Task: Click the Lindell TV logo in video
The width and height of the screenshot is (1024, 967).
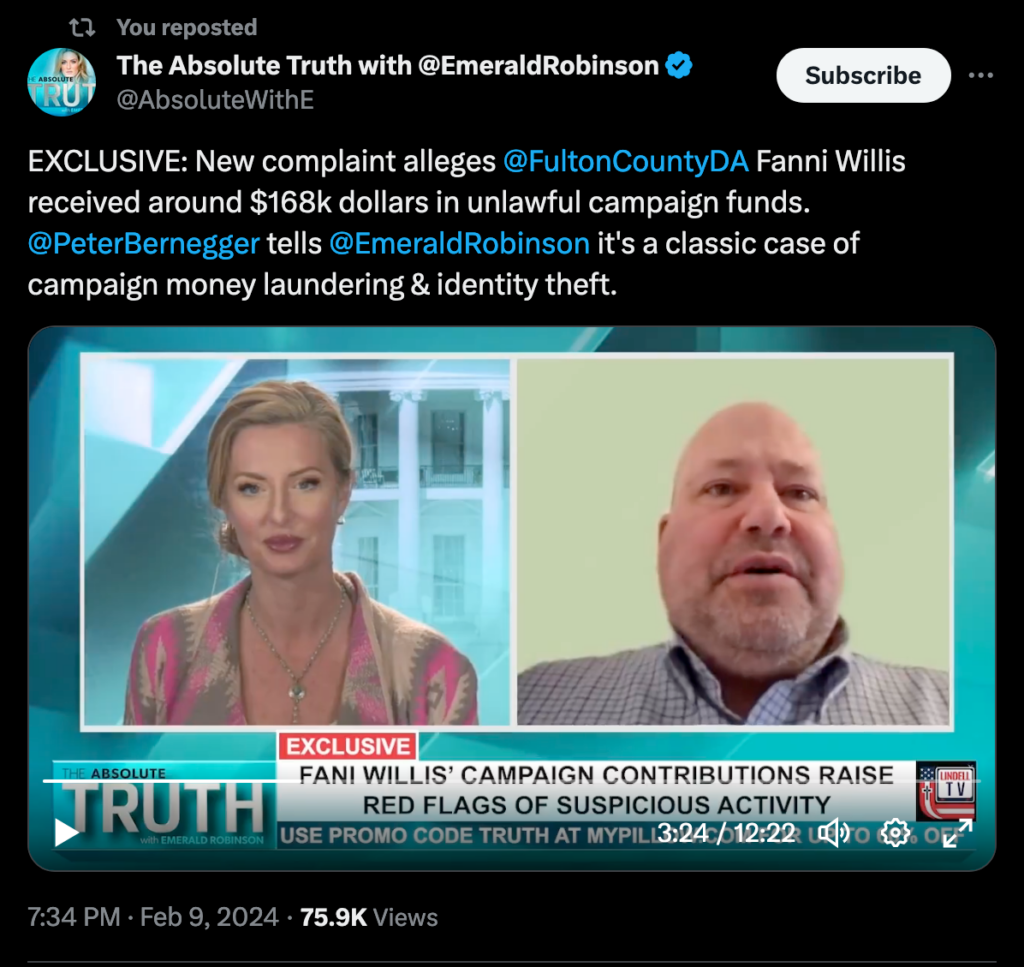Action: 946,791
